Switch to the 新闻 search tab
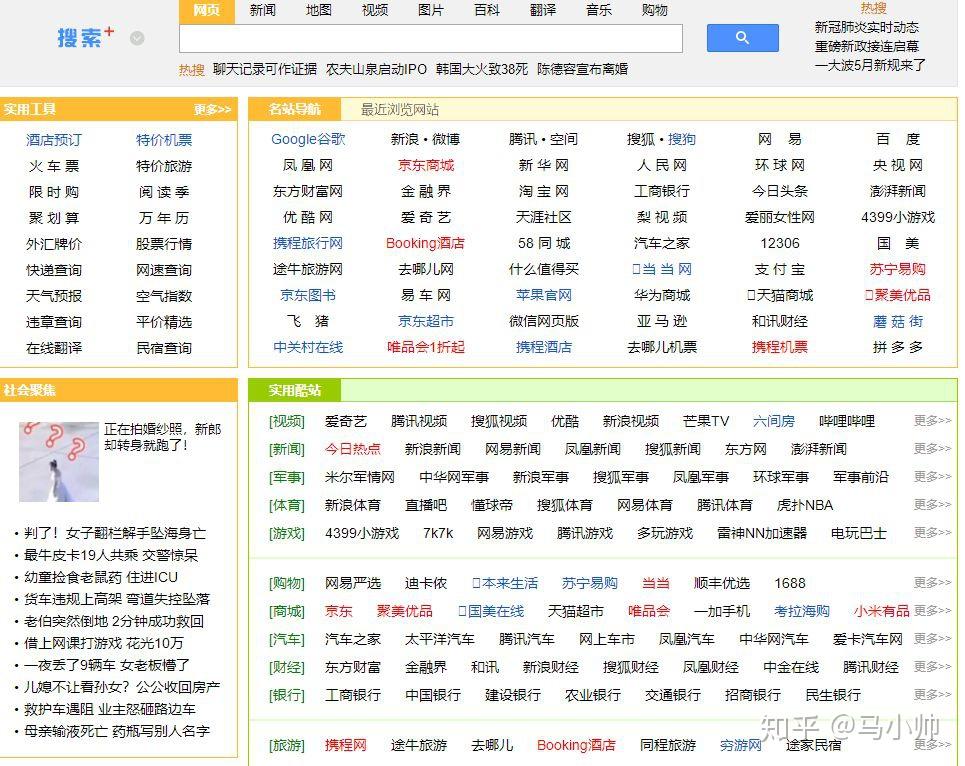The width and height of the screenshot is (965, 766). tap(263, 10)
